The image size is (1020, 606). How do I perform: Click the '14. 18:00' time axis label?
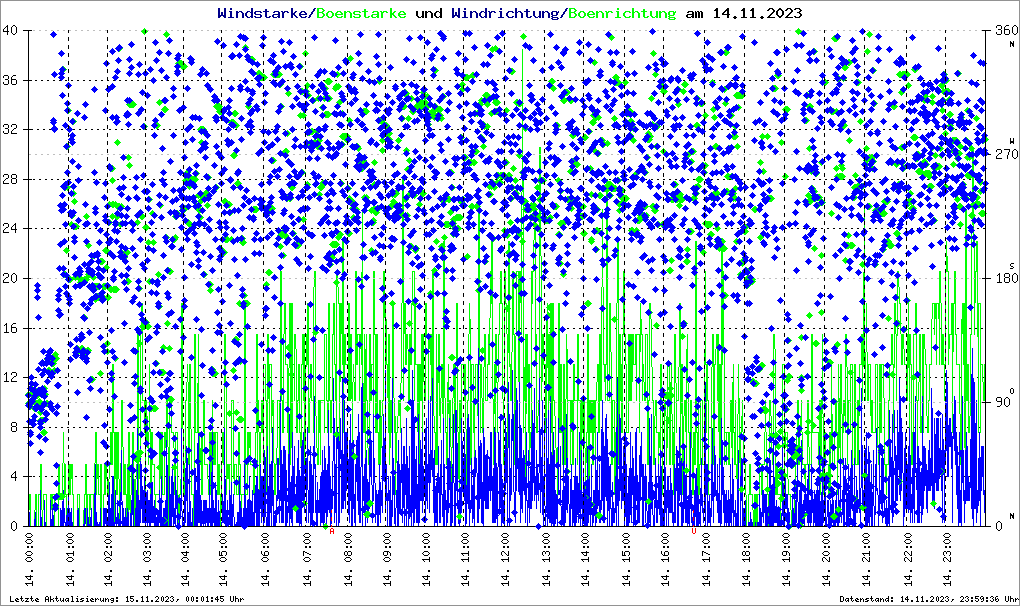pos(745,560)
